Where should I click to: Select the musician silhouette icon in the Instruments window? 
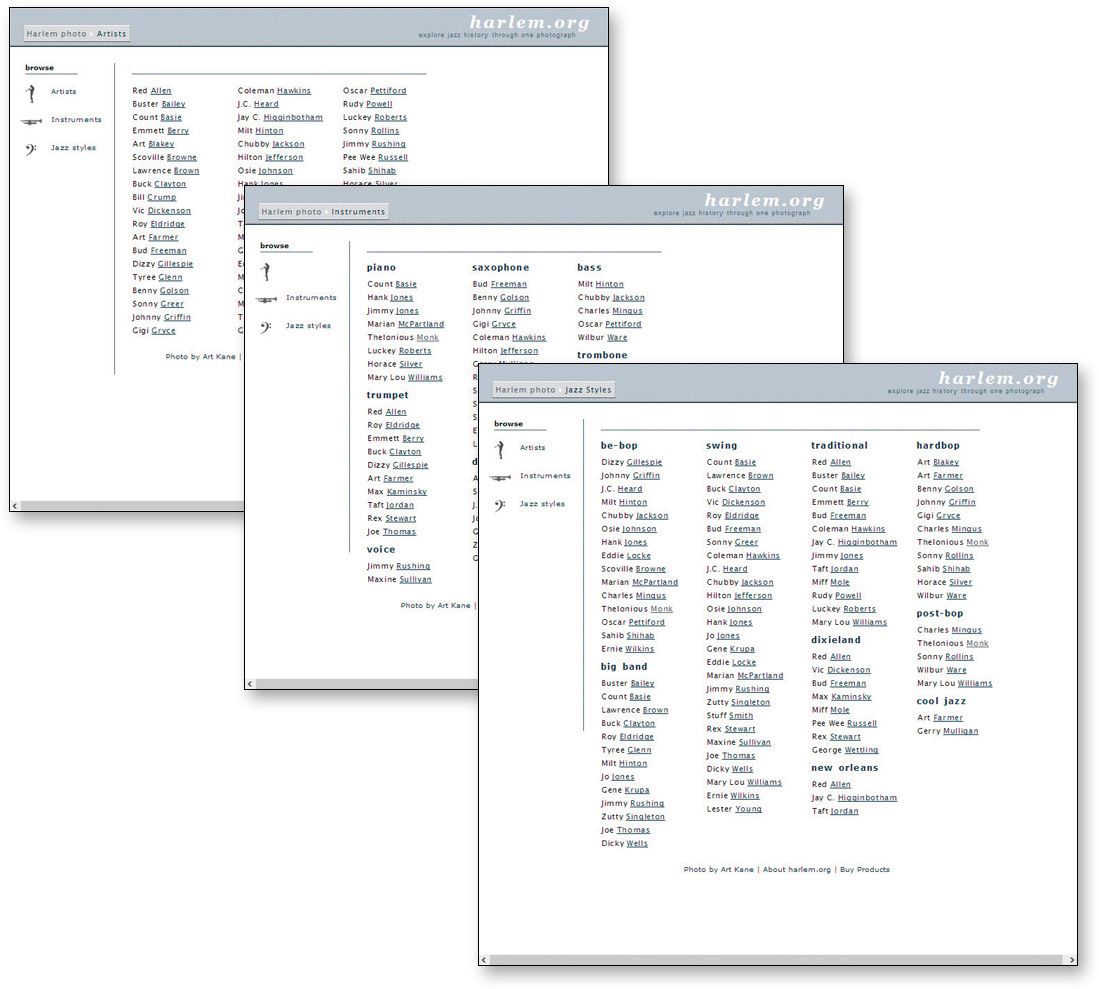point(266,271)
